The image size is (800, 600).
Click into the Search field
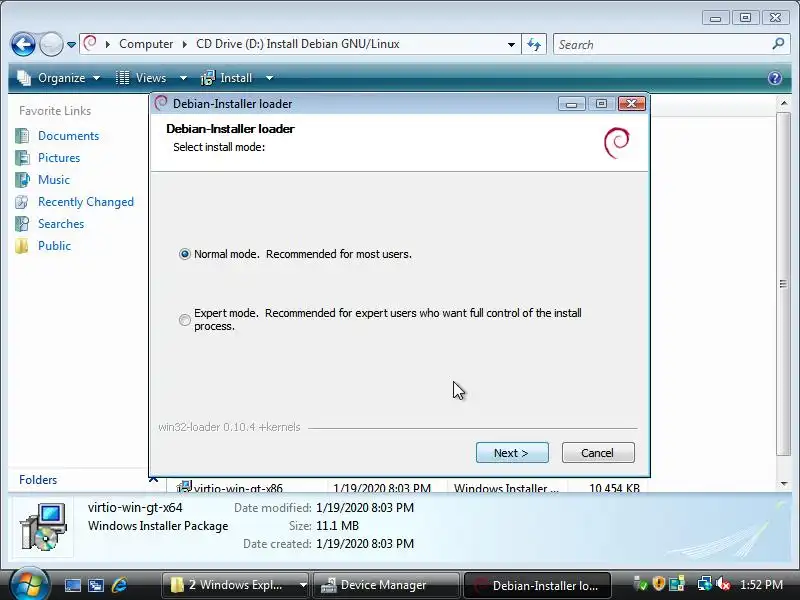click(x=662, y=44)
